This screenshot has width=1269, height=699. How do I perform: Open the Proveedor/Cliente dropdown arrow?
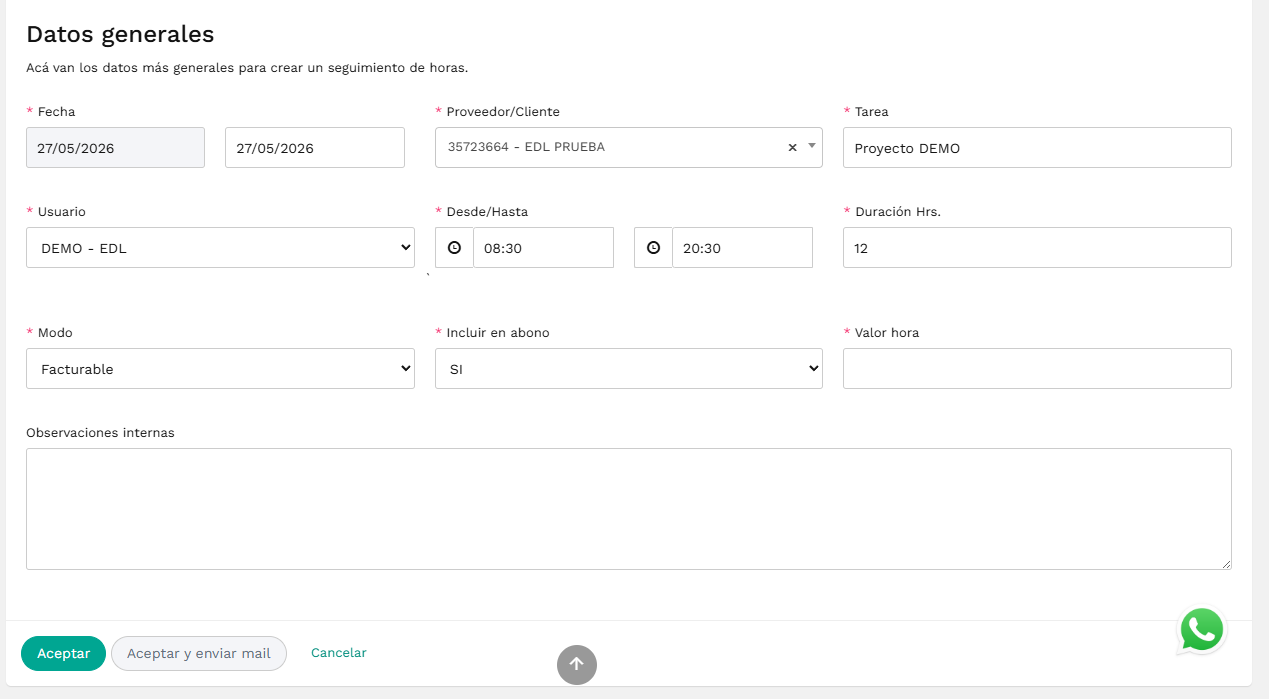click(x=812, y=146)
